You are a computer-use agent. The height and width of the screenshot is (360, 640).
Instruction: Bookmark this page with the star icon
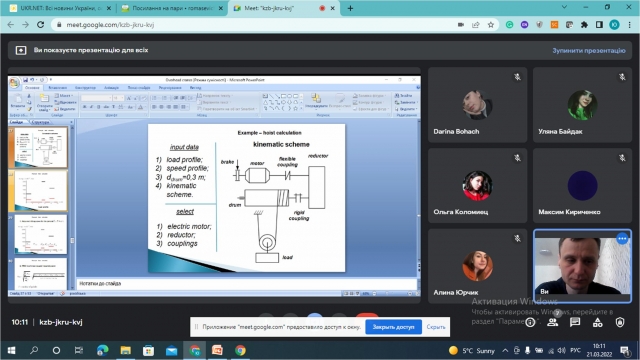click(491, 25)
